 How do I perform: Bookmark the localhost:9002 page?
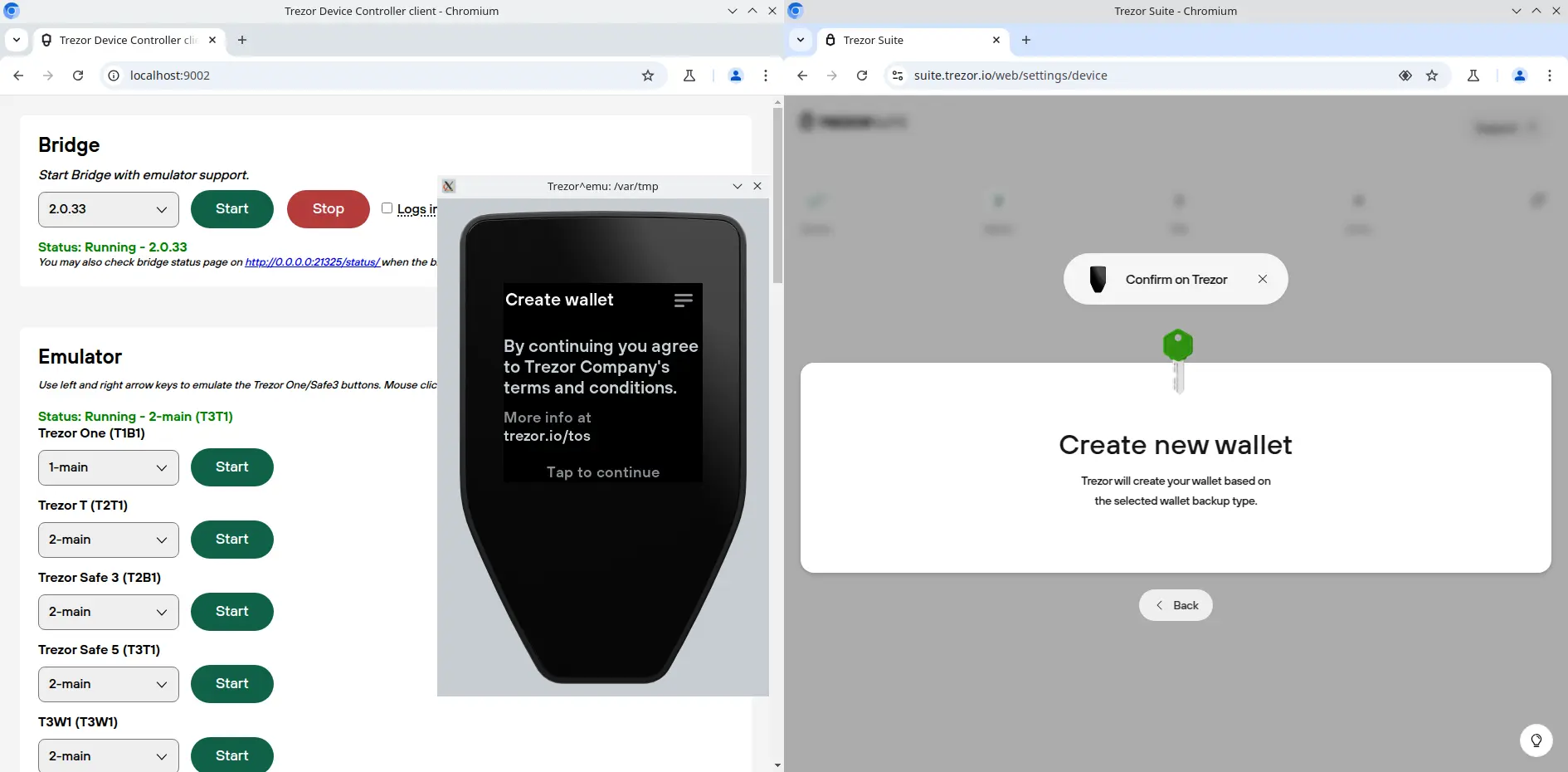point(648,76)
